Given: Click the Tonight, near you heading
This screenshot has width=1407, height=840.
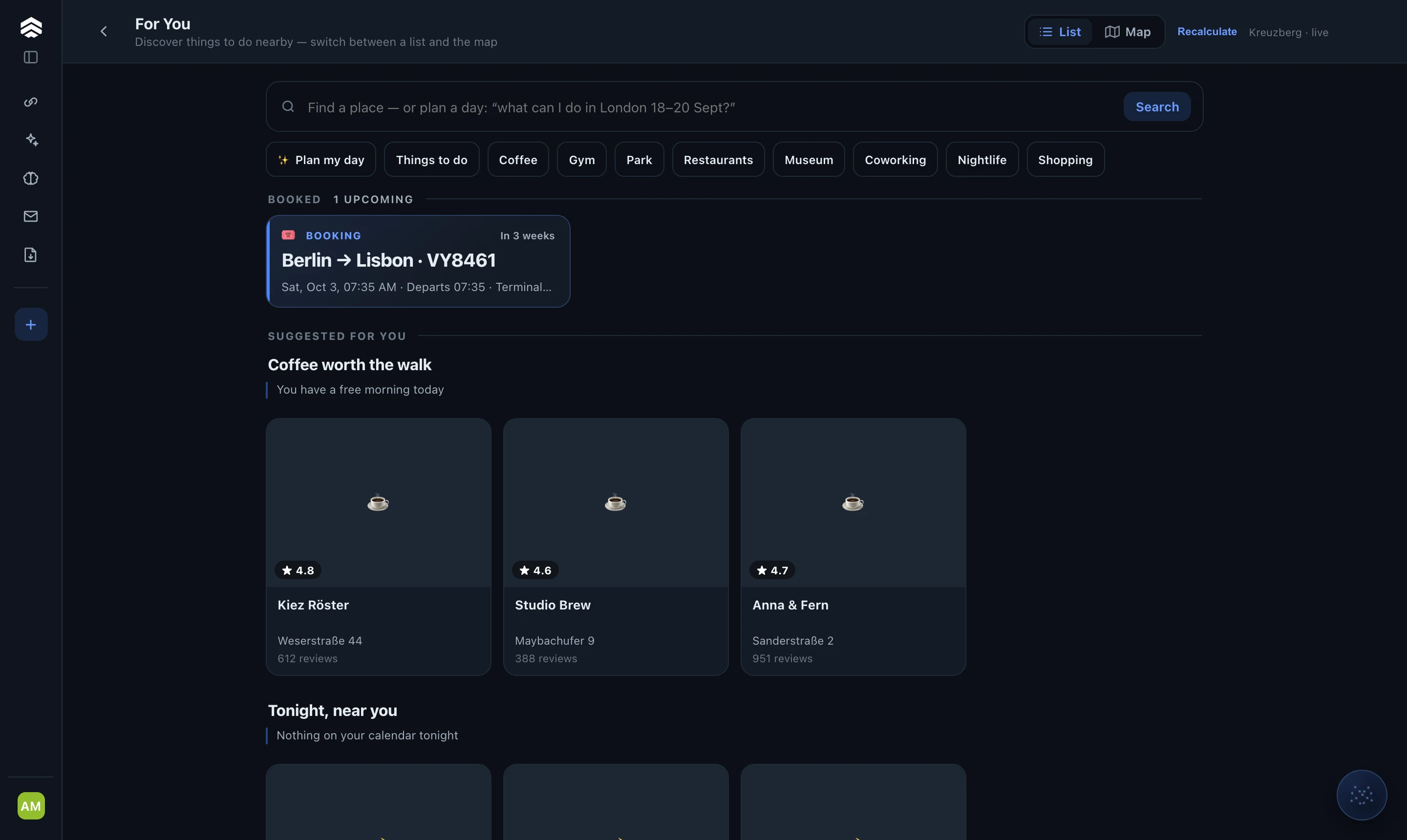Looking at the screenshot, I should pyautogui.click(x=332, y=711).
